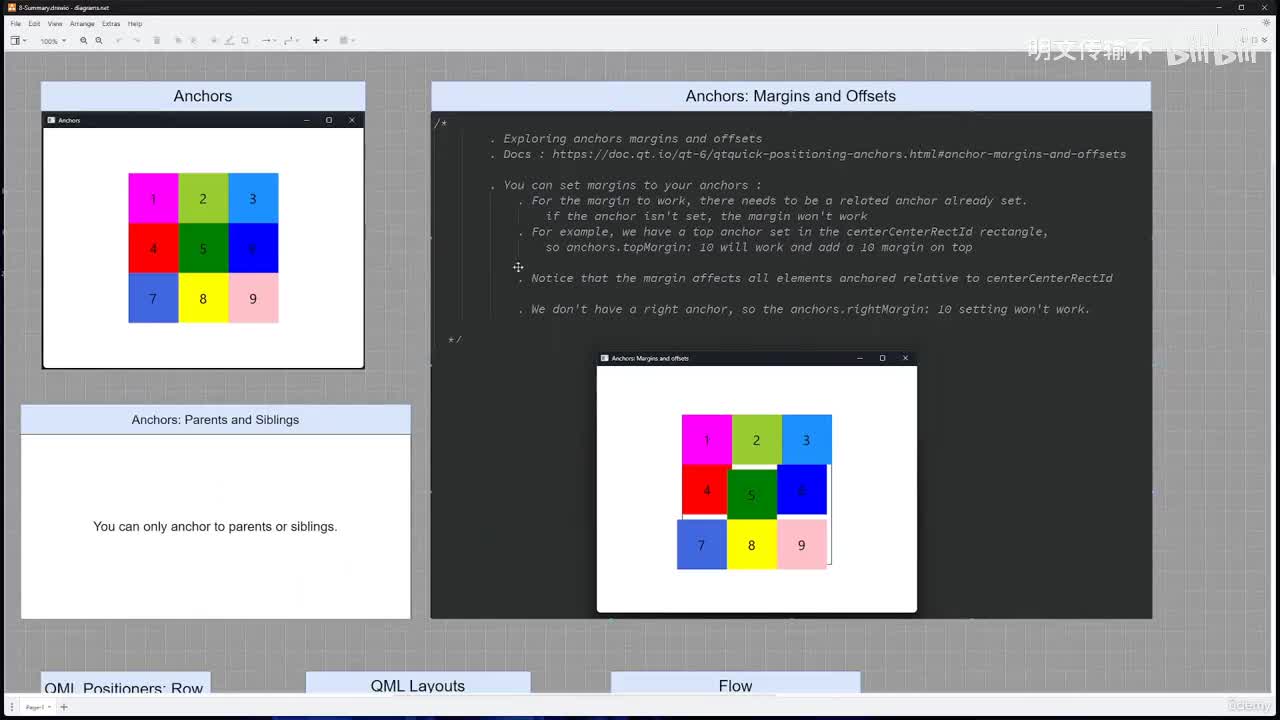Click the 'You can set margins to your anchors' line
The width and height of the screenshot is (1280, 720).
tap(626, 185)
